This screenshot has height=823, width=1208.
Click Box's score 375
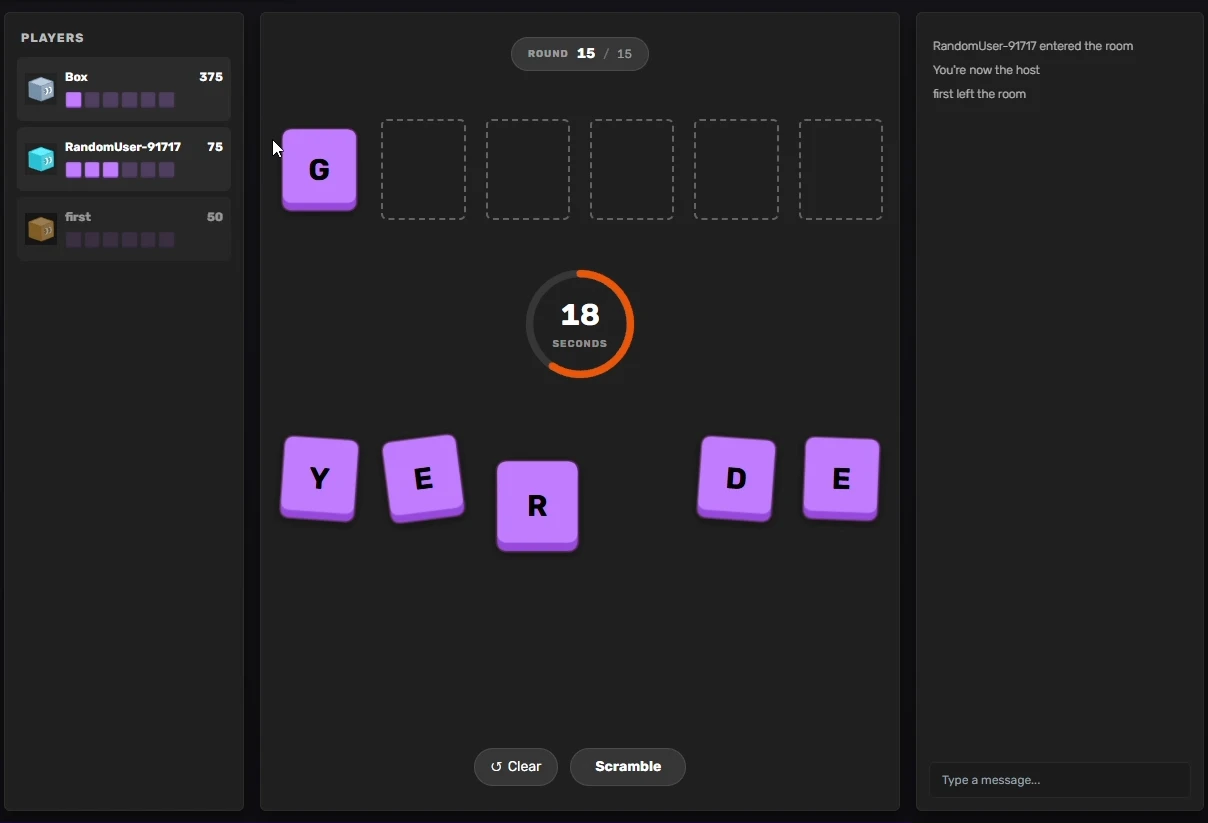tap(211, 77)
